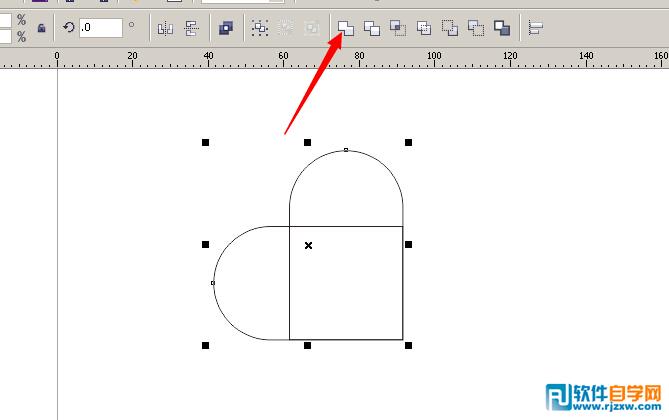669x420 pixels.
Task: Click the Simplify shapes icon
Action: pyautogui.click(x=424, y=28)
